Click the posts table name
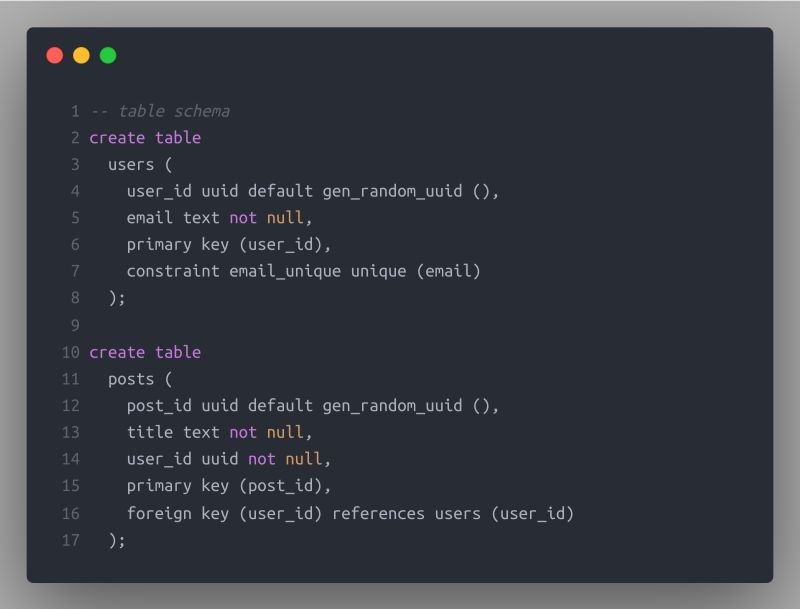The width and height of the screenshot is (800, 609). pos(131,379)
